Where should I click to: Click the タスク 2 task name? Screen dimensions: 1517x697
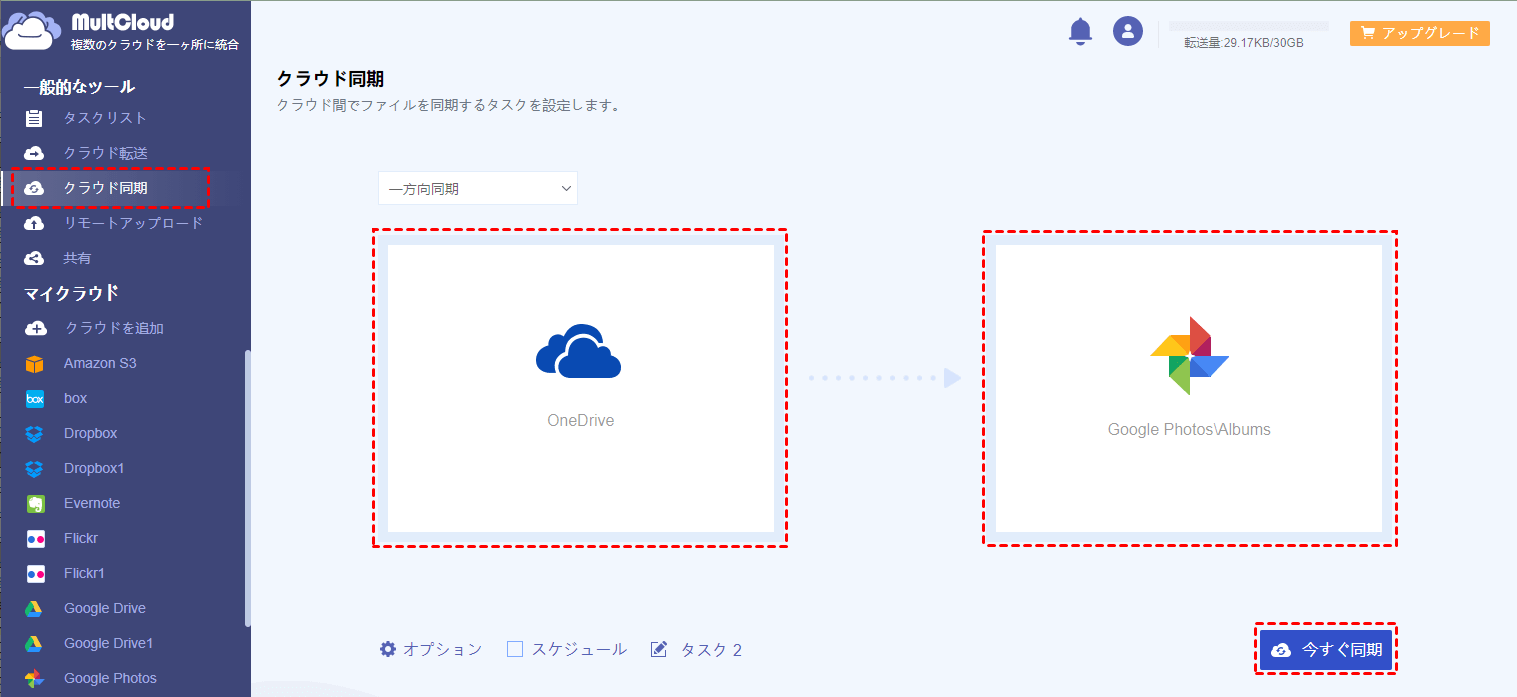(711, 650)
